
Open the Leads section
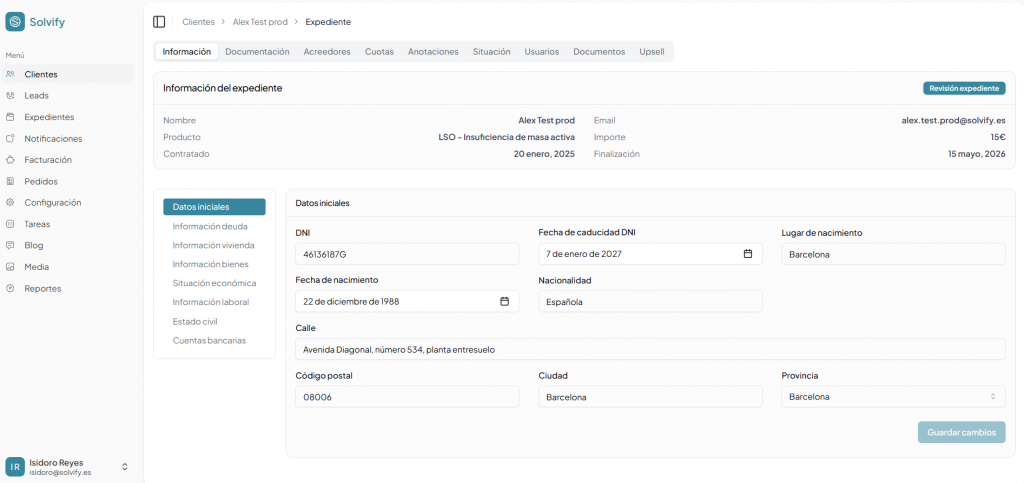36,95
